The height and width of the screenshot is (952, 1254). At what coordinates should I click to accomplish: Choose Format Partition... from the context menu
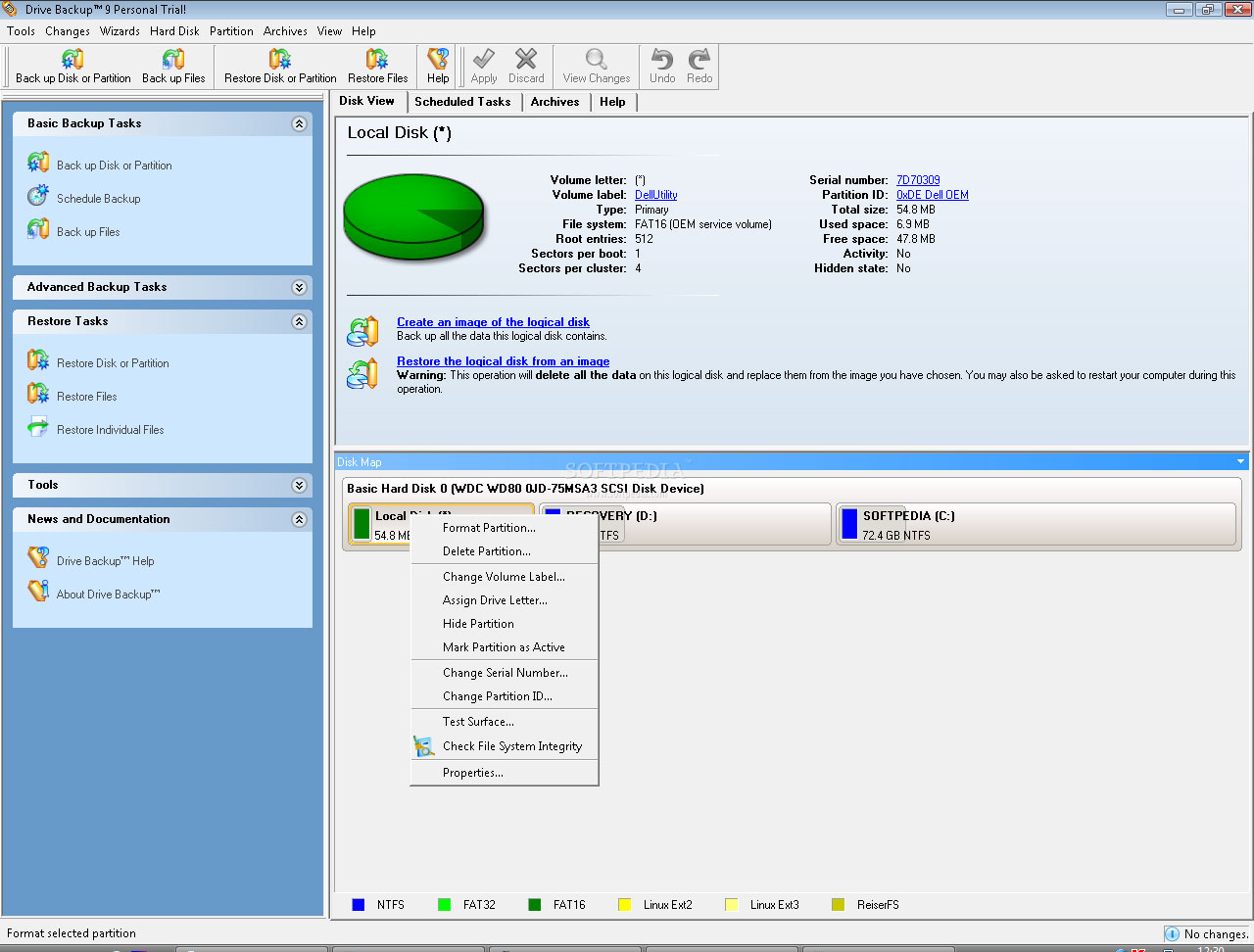[x=489, y=528]
